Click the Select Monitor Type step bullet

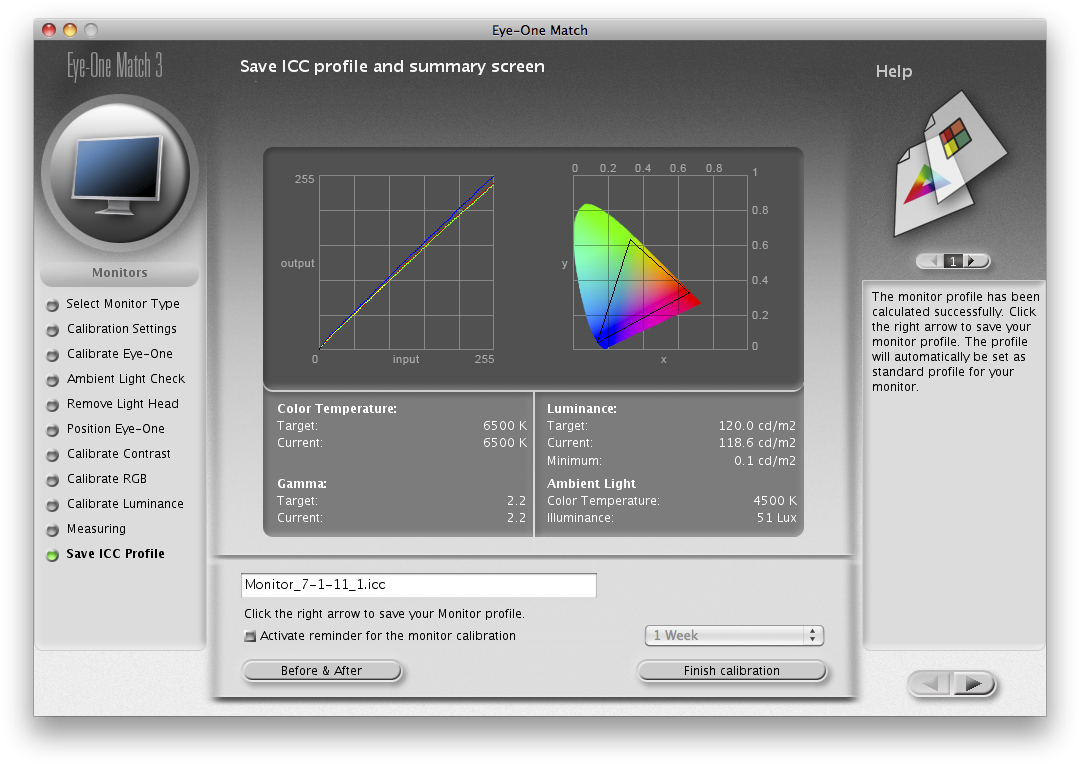(x=52, y=305)
